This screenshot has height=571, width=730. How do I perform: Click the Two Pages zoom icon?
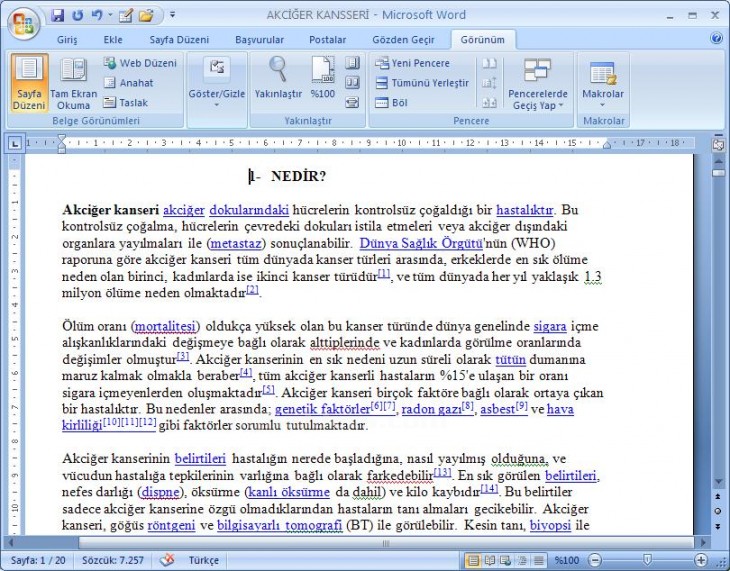(x=352, y=82)
